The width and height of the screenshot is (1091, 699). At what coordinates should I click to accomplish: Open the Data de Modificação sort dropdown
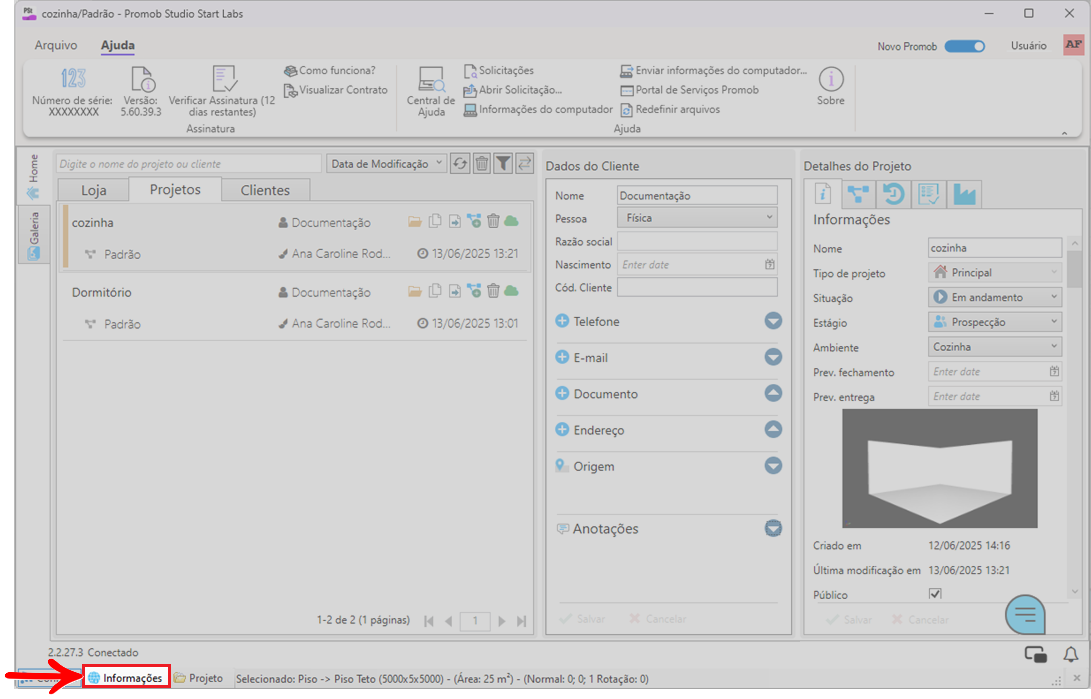pos(386,164)
